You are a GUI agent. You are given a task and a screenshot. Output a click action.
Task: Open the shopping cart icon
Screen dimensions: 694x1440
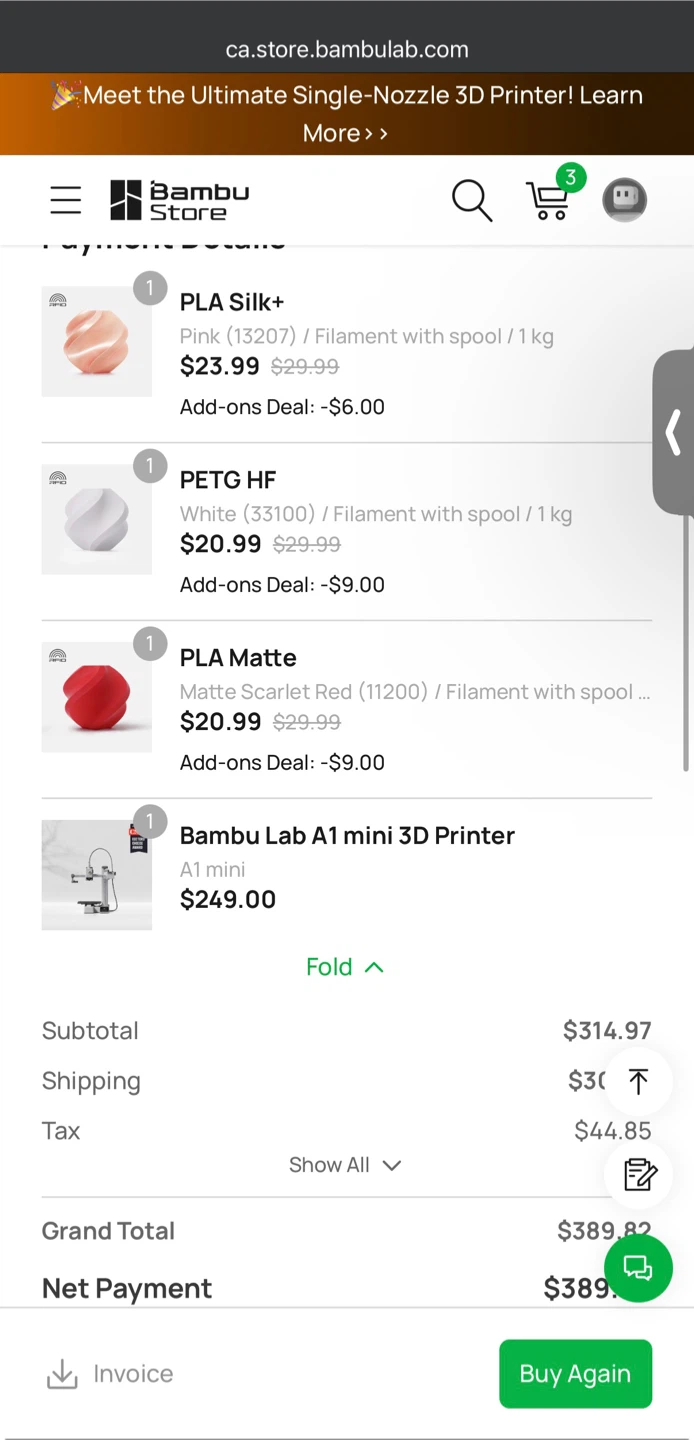(x=549, y=200)
